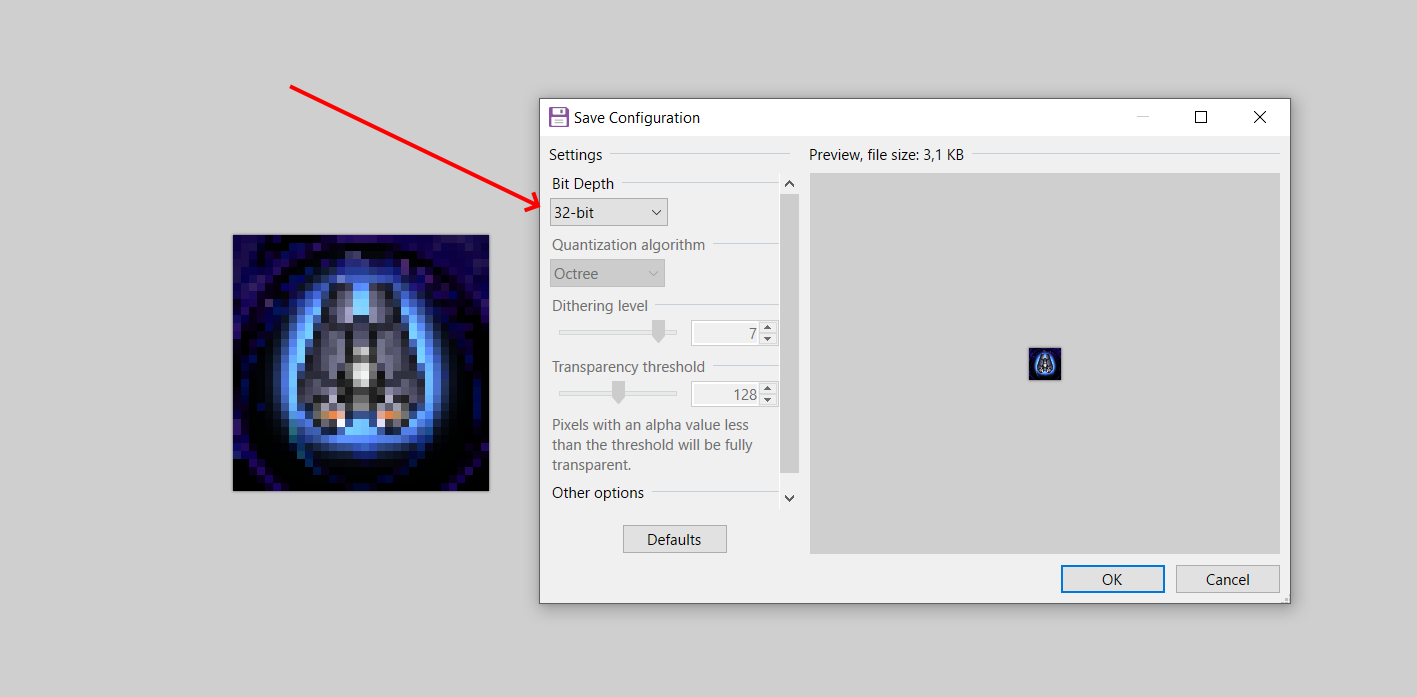The height and width of the screenshot is (697, 1417).
Task: Close the Save Configuration dialog
Action: [1260, 117]
